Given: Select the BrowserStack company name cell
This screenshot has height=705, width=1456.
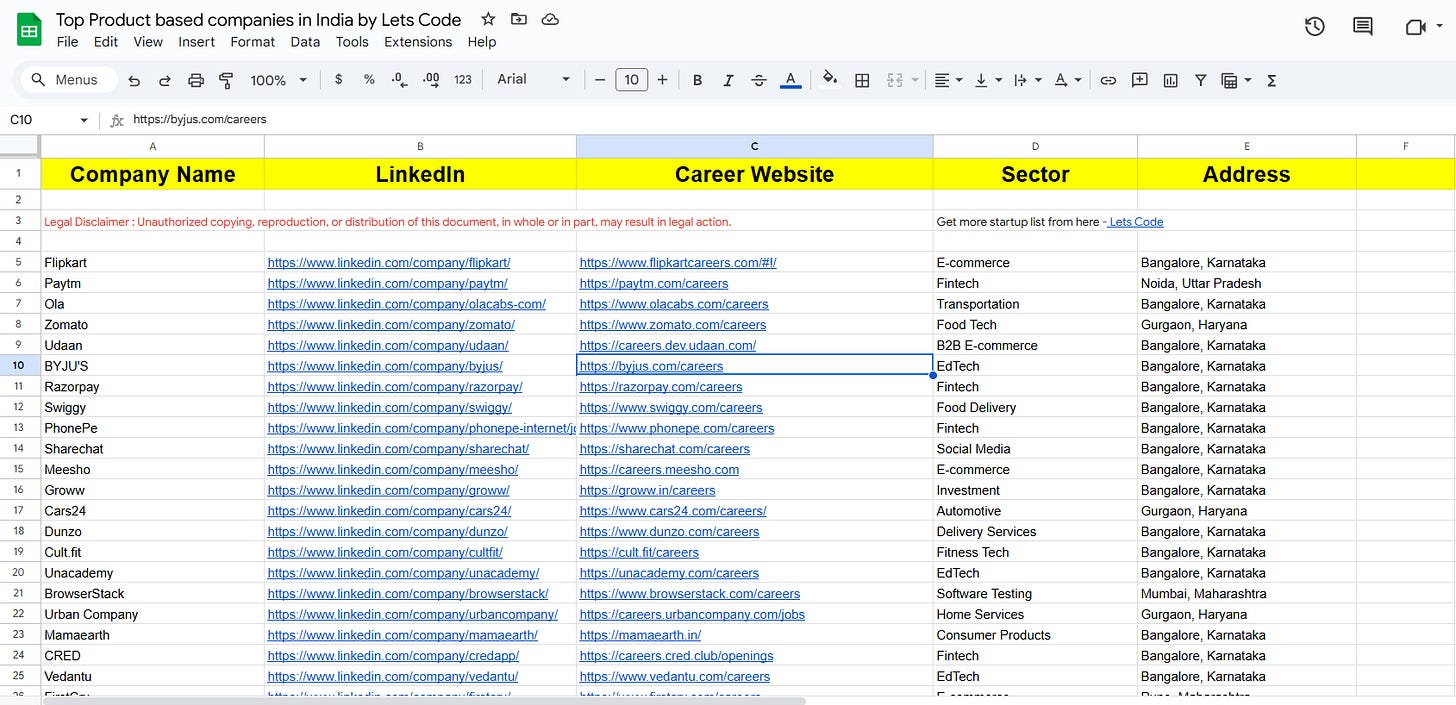Looking at the screenshot, I should pos(153,594).
